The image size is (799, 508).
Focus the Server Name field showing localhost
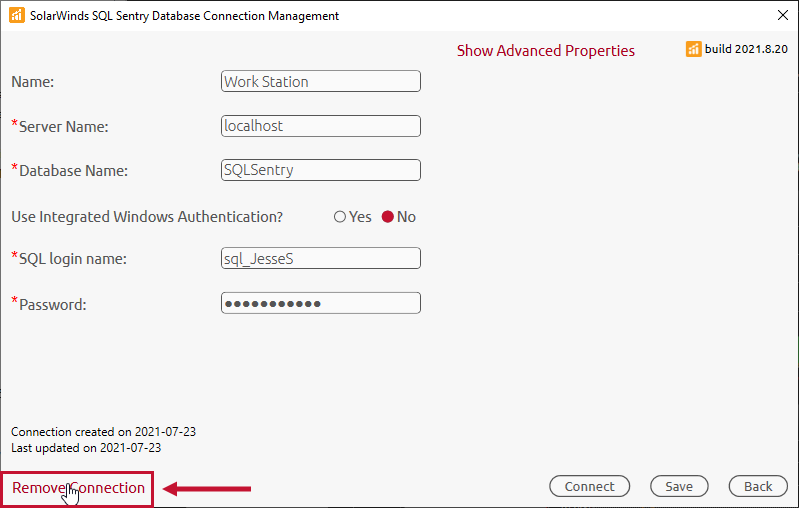(x=320, y=126)
